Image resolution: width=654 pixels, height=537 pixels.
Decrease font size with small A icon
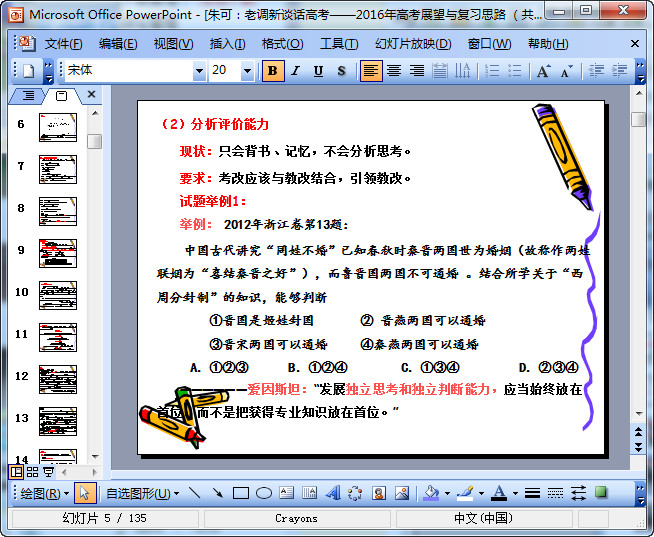(566, 71)
